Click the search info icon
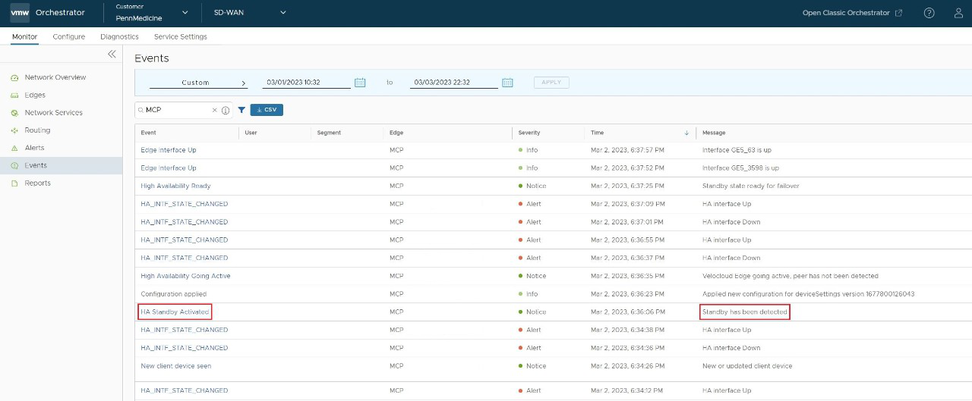 click(225, 110)
